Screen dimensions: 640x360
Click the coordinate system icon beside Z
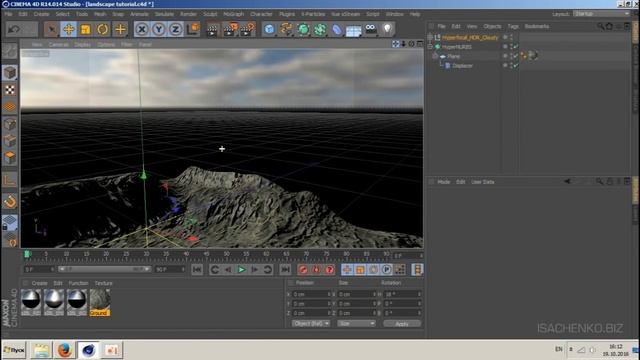point(193,29)
